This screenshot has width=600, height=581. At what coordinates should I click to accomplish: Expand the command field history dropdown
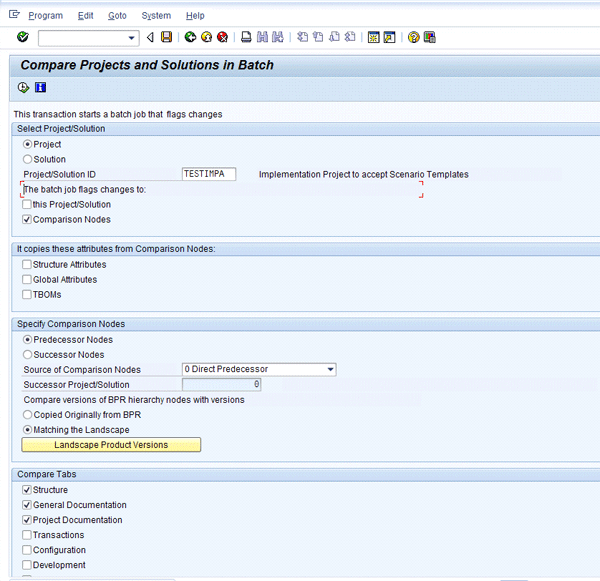coord(132,38)
